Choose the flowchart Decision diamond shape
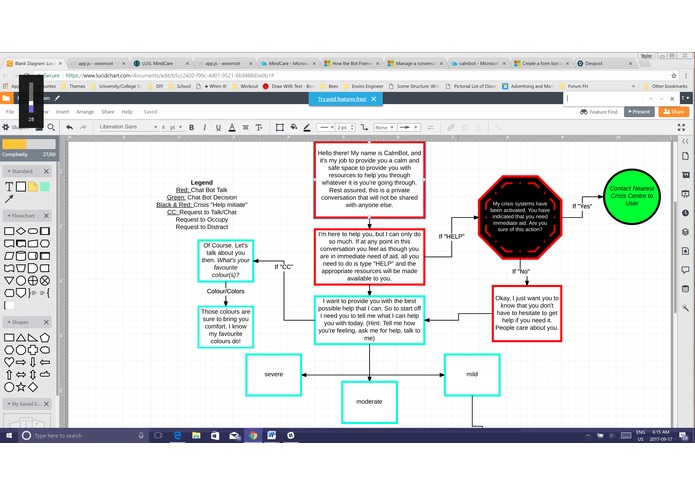Viewport: 695px width, 494px height. [21, 231]
